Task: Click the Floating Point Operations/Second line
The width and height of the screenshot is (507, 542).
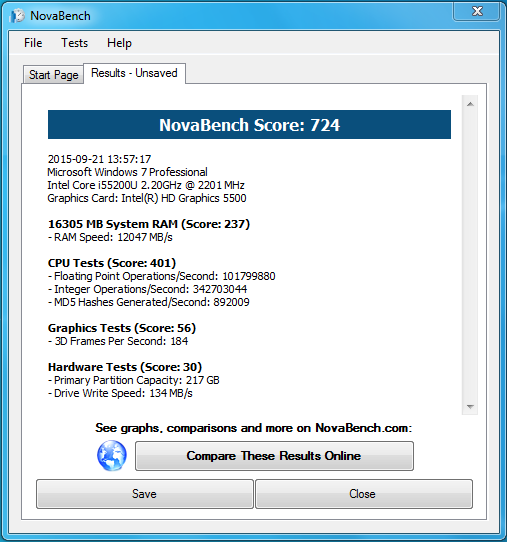Action: pyautogui.click(x=161, y=276)
